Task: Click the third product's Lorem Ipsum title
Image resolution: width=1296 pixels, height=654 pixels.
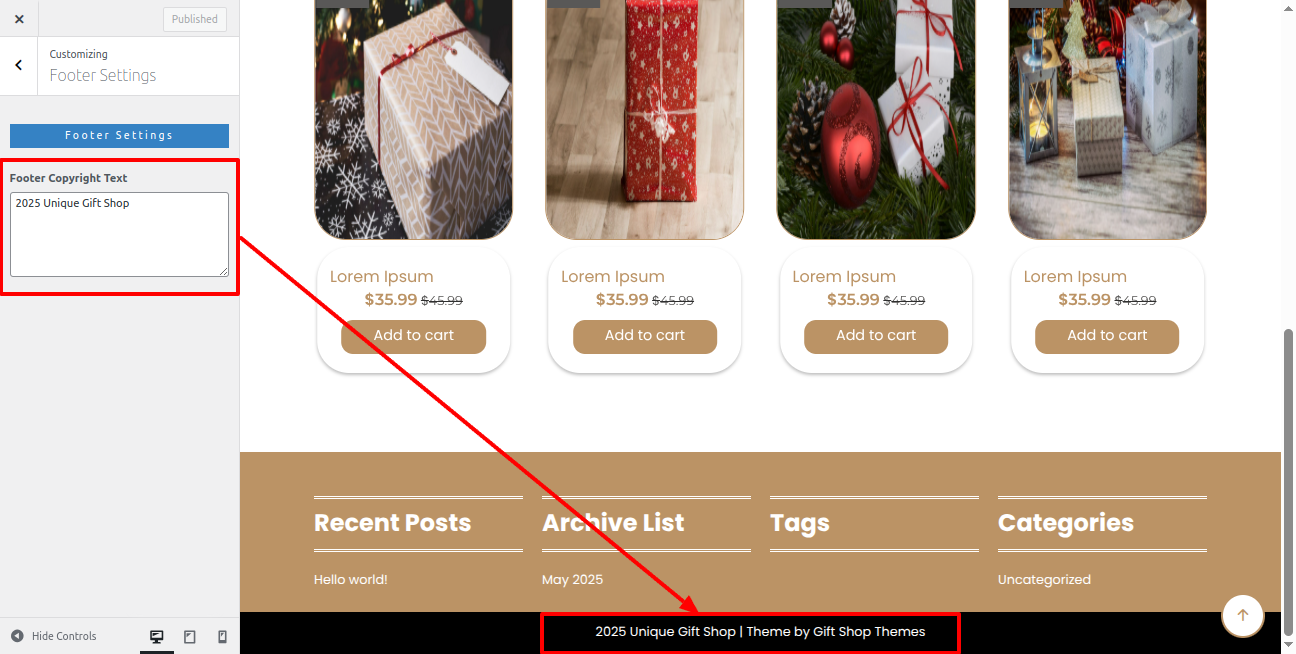Action: (x=844, y=277)
